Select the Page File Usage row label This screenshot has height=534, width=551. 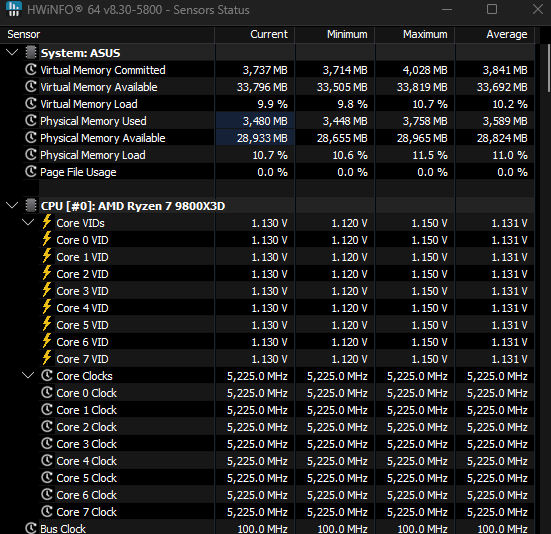(x=78, y=172)
